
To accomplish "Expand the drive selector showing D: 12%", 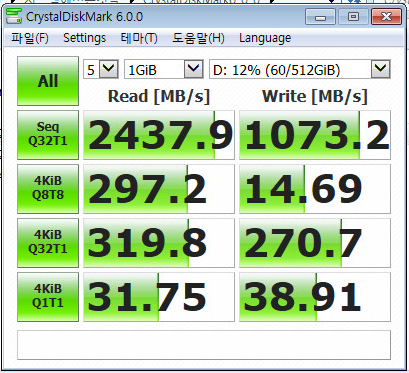I will click(x=300, y=70).
